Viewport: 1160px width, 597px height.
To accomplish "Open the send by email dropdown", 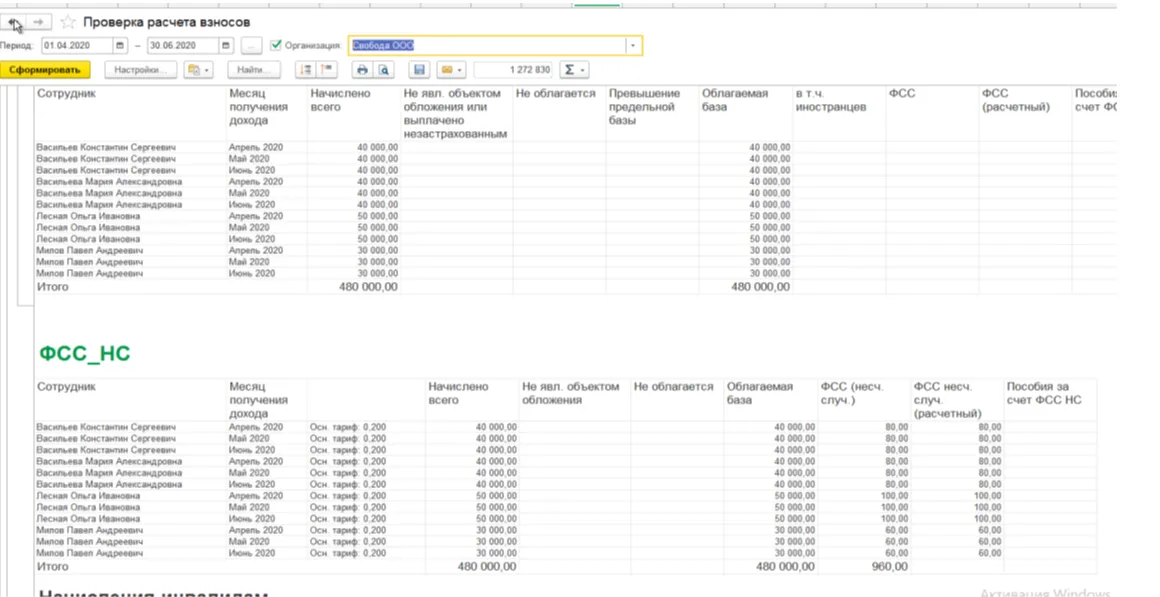I will click(451, 70).
